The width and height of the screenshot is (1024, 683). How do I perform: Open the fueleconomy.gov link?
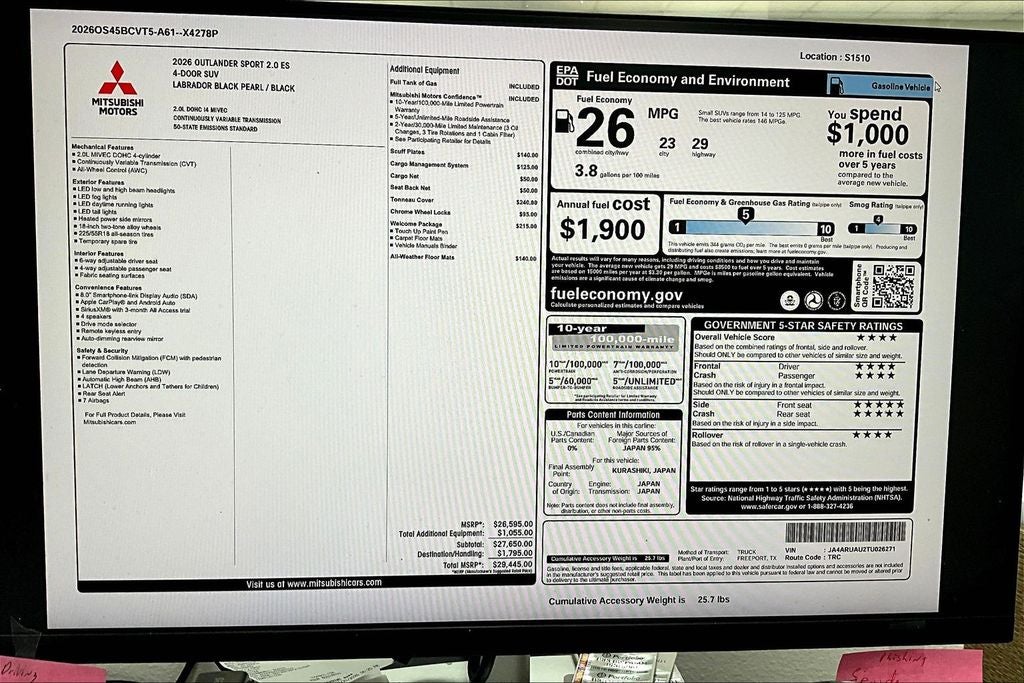607,294
